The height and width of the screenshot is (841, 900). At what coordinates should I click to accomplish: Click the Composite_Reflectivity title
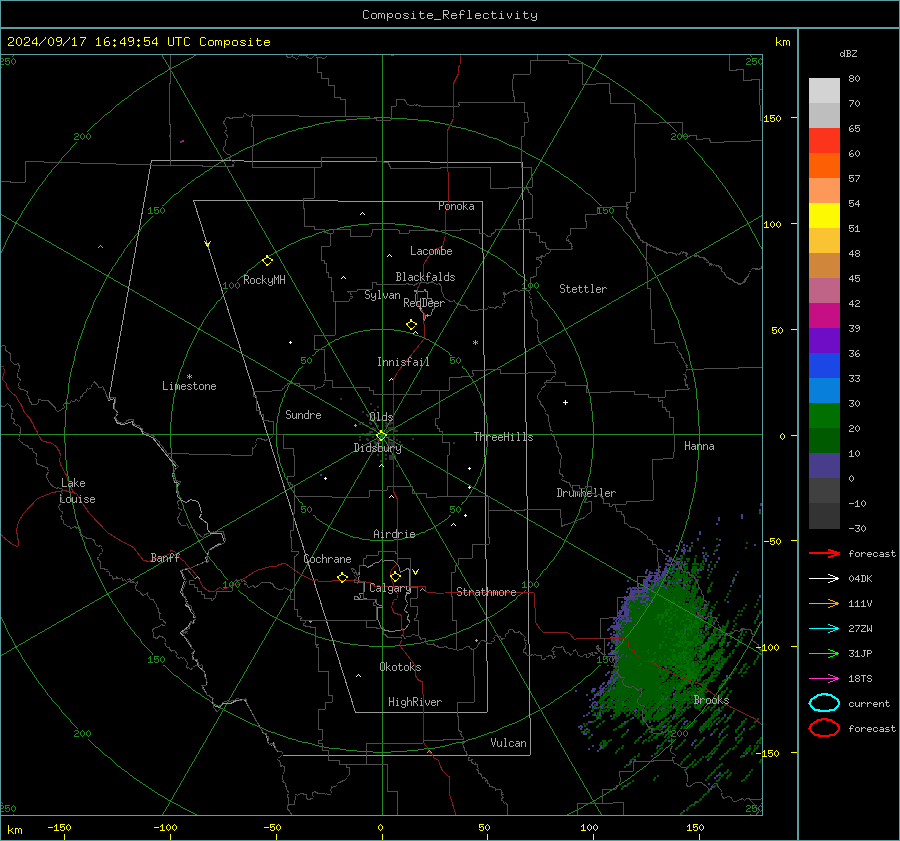[450, 15]
